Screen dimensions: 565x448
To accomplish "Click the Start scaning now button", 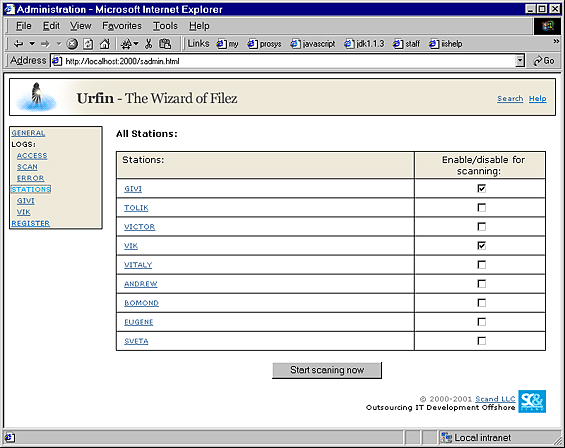I will (327, 370).
